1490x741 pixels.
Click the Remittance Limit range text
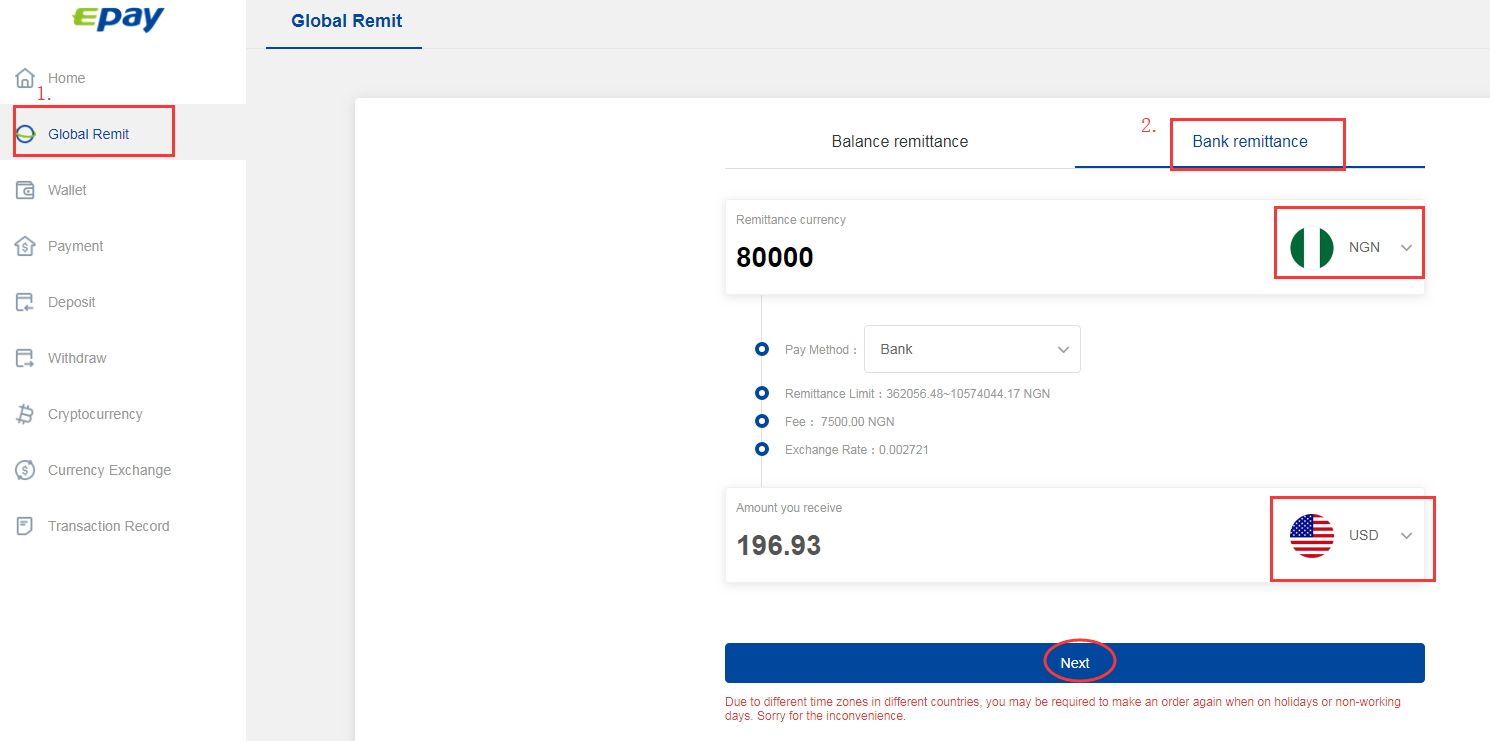point(917,394)
